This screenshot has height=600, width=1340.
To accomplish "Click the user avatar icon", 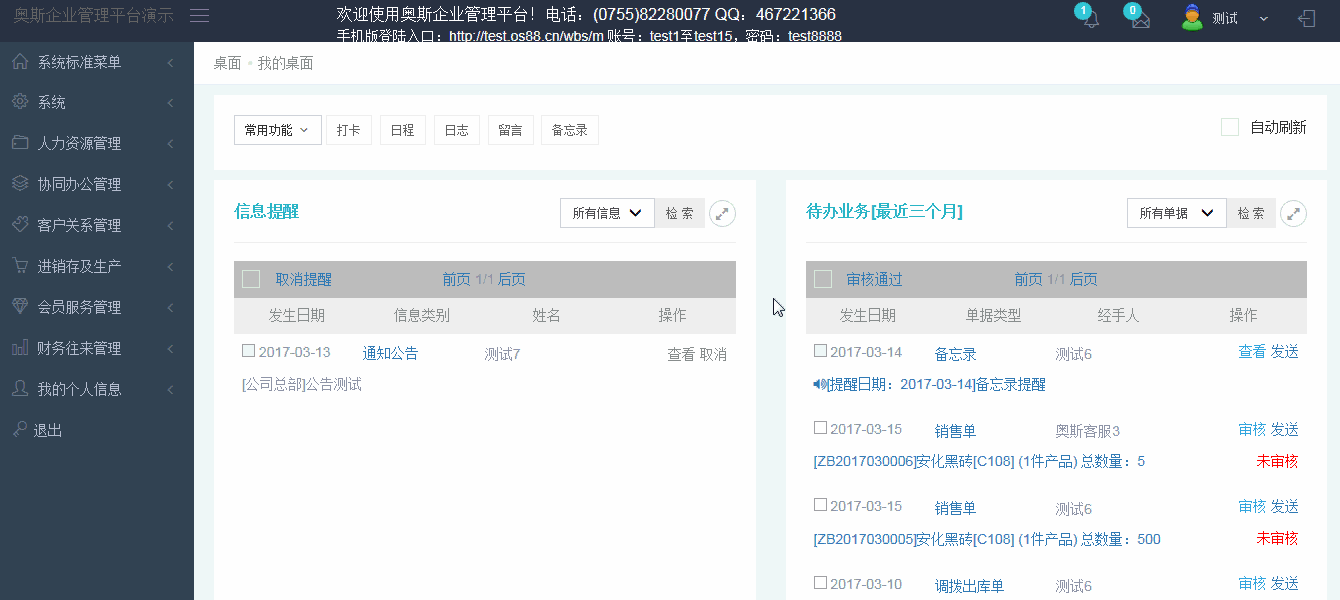I will point(1192,17).
